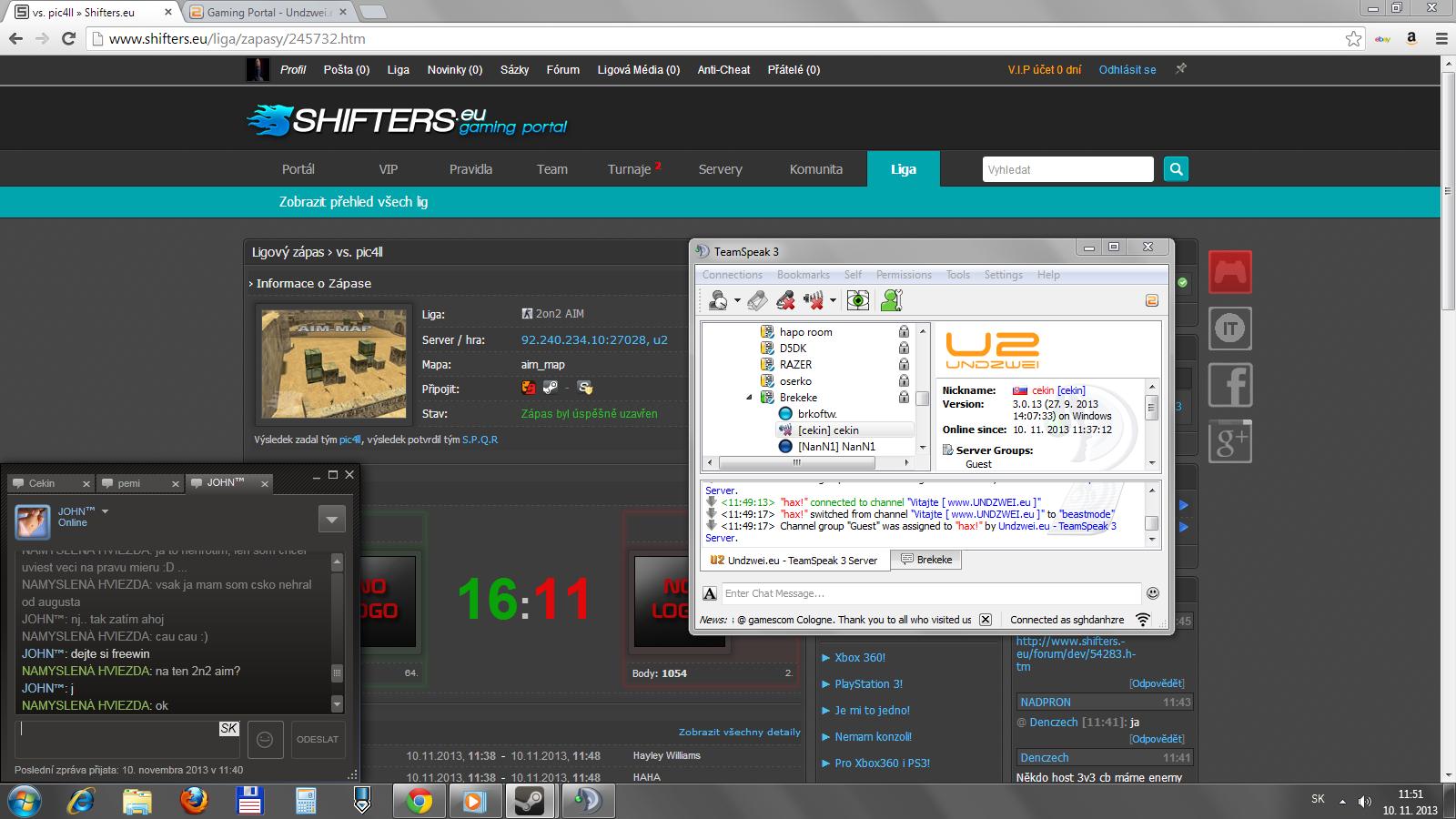Open Firefox from the Windows taskbar

193,801
